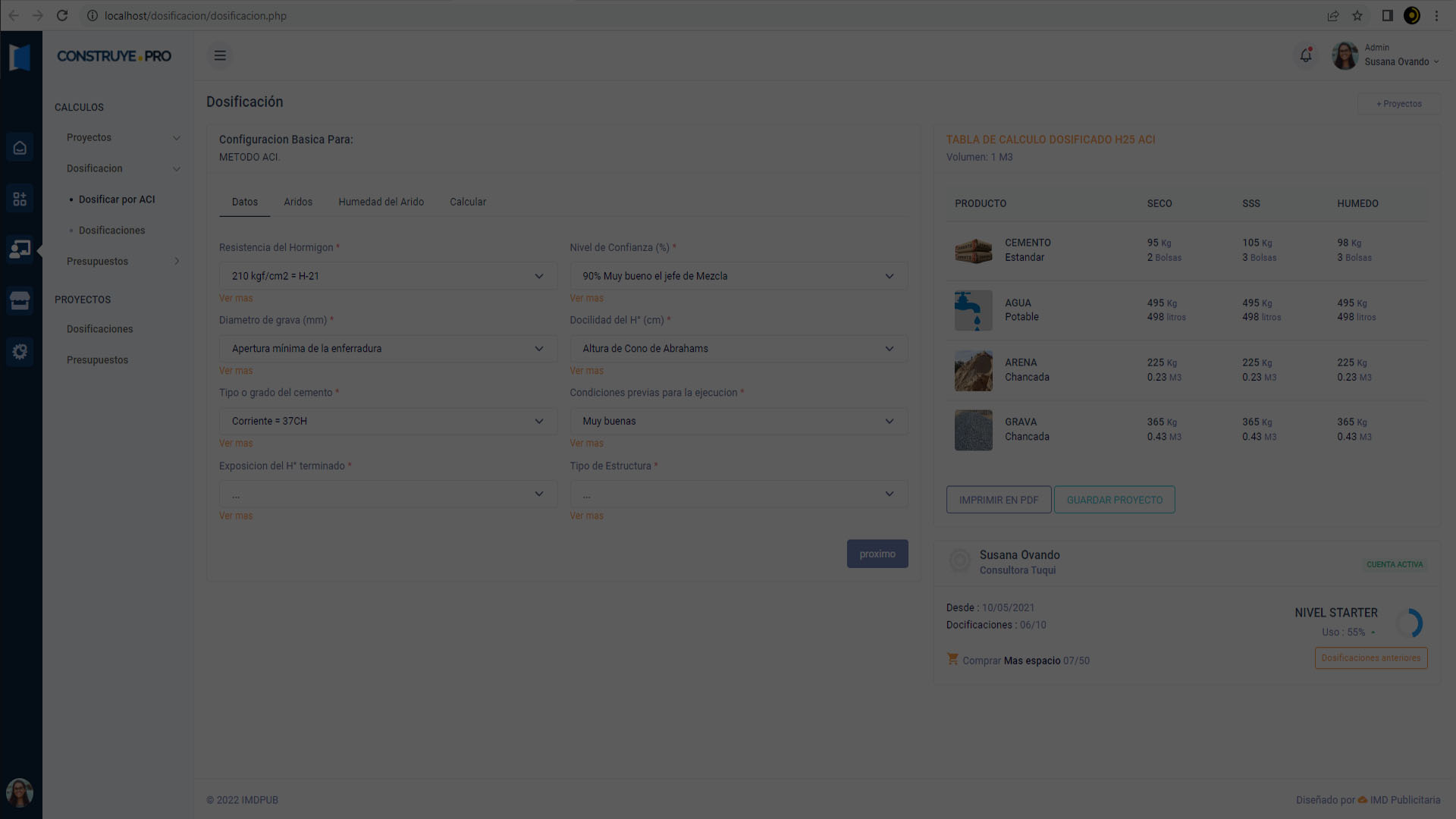Viewport: 1456px width, 819px height.
Task: Click the home icon in left rail
Action: click(20, 148)
